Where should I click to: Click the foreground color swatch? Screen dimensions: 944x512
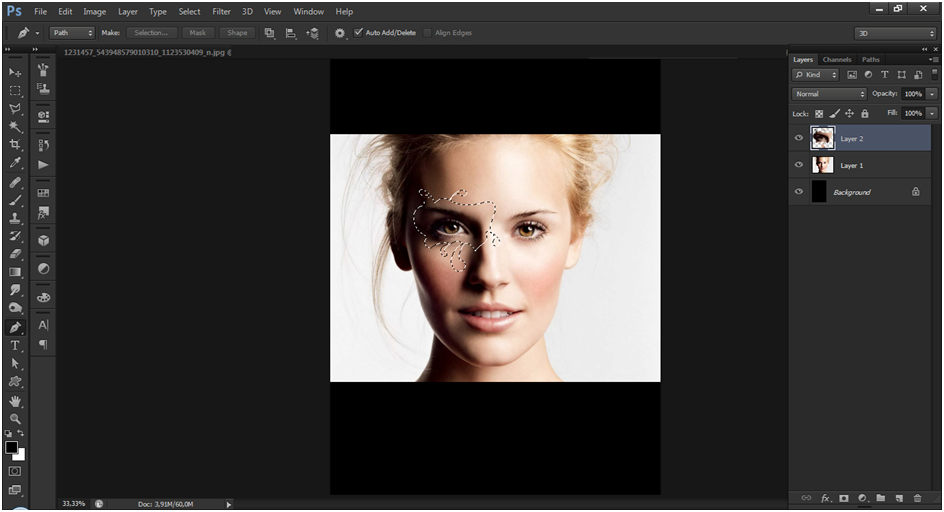(x=11, y=447)
